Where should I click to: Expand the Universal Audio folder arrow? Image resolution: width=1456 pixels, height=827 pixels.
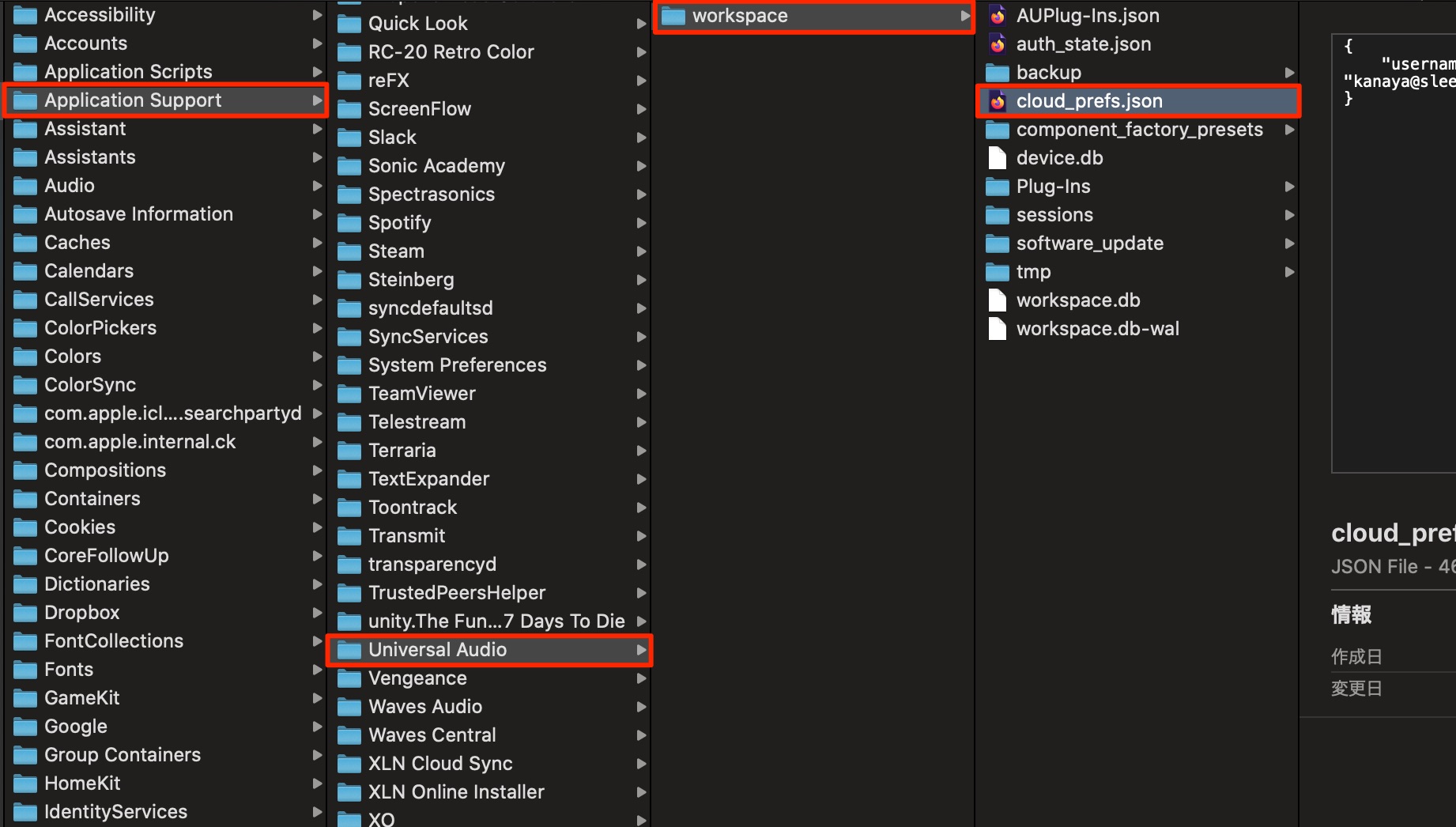pos(641,650)
